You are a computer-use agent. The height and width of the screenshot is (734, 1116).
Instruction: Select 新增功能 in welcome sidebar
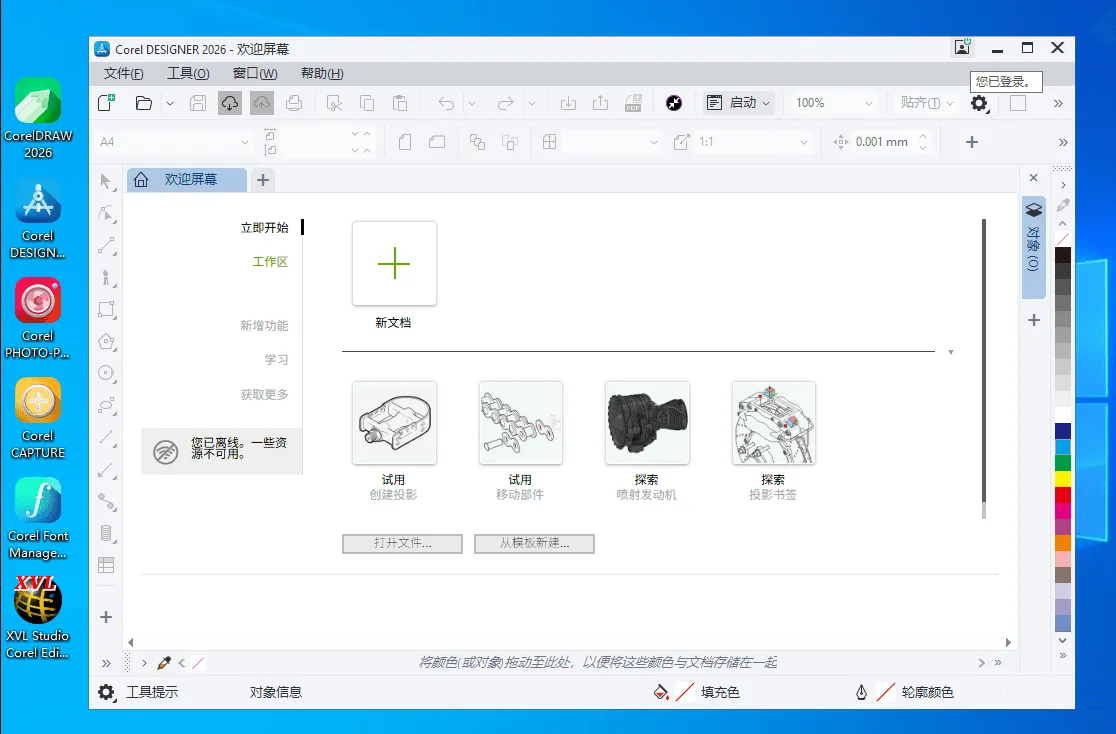[264, 325]
